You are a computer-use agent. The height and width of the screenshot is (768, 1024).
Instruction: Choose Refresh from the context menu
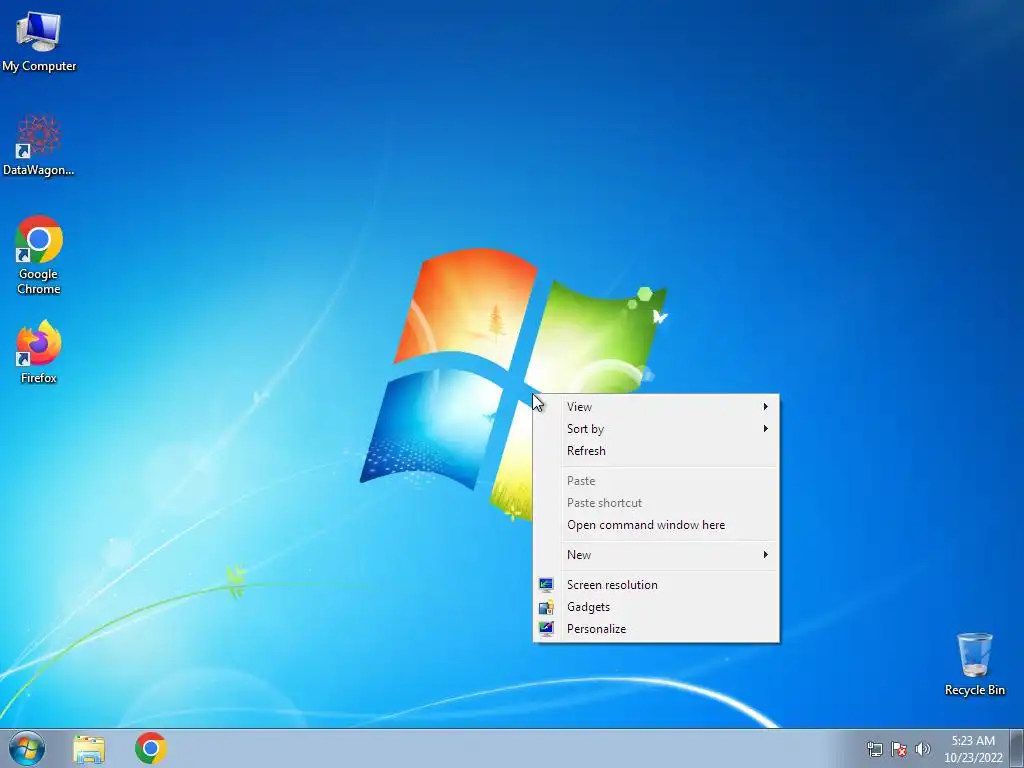tap(656, 451)
